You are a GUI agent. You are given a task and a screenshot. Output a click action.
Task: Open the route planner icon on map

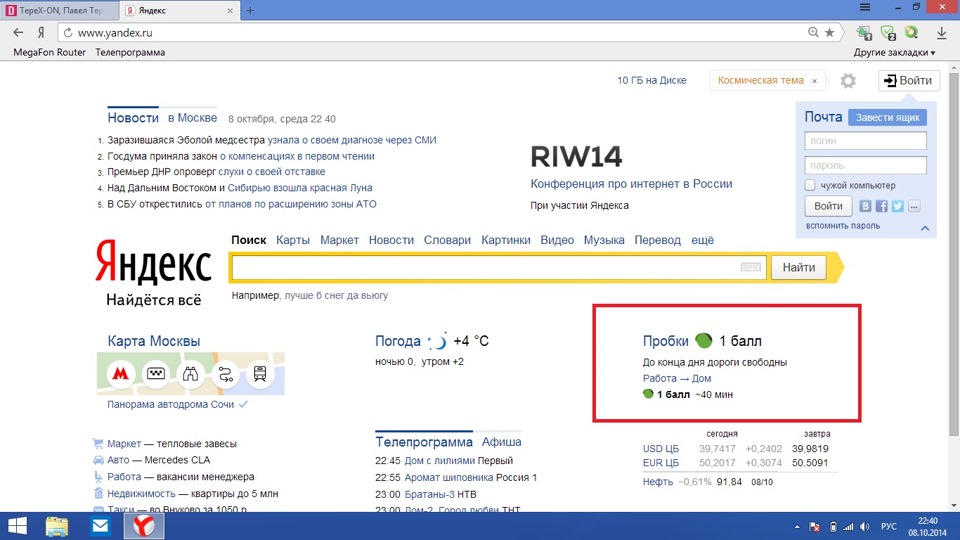[225, 373]
